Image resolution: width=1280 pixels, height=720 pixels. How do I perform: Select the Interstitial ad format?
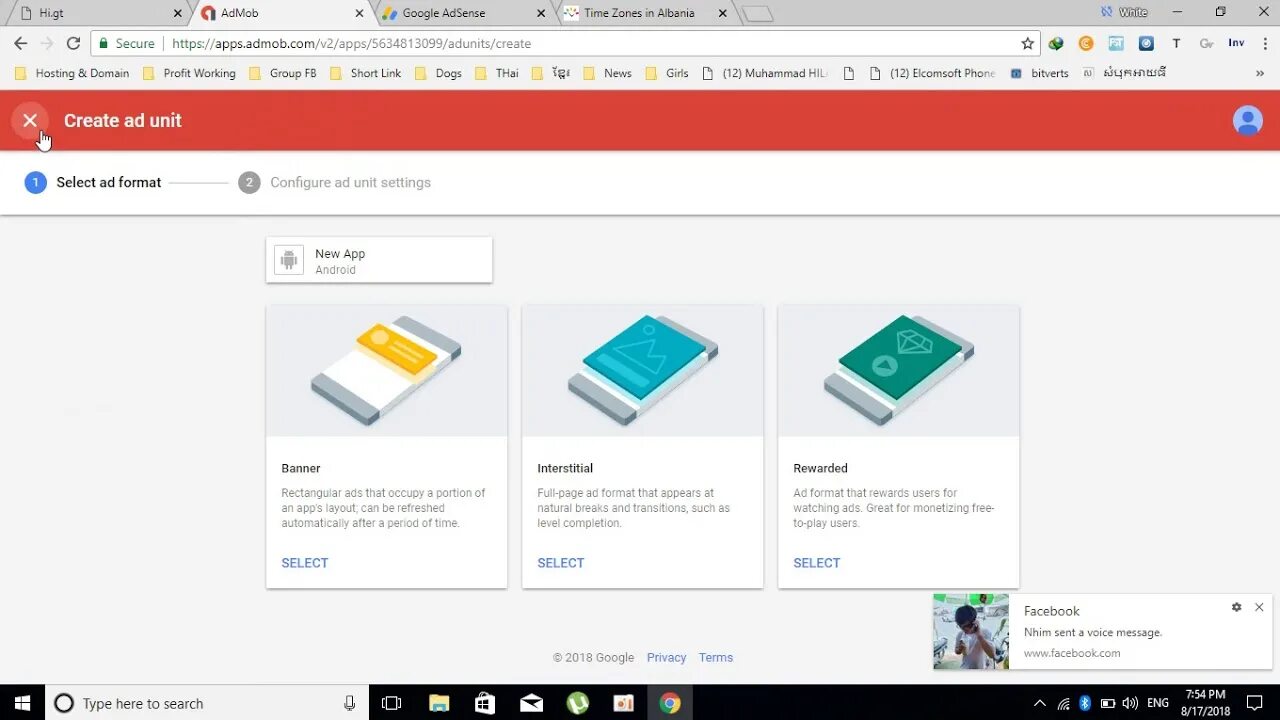pyautogui.click(x=561, y=563)
